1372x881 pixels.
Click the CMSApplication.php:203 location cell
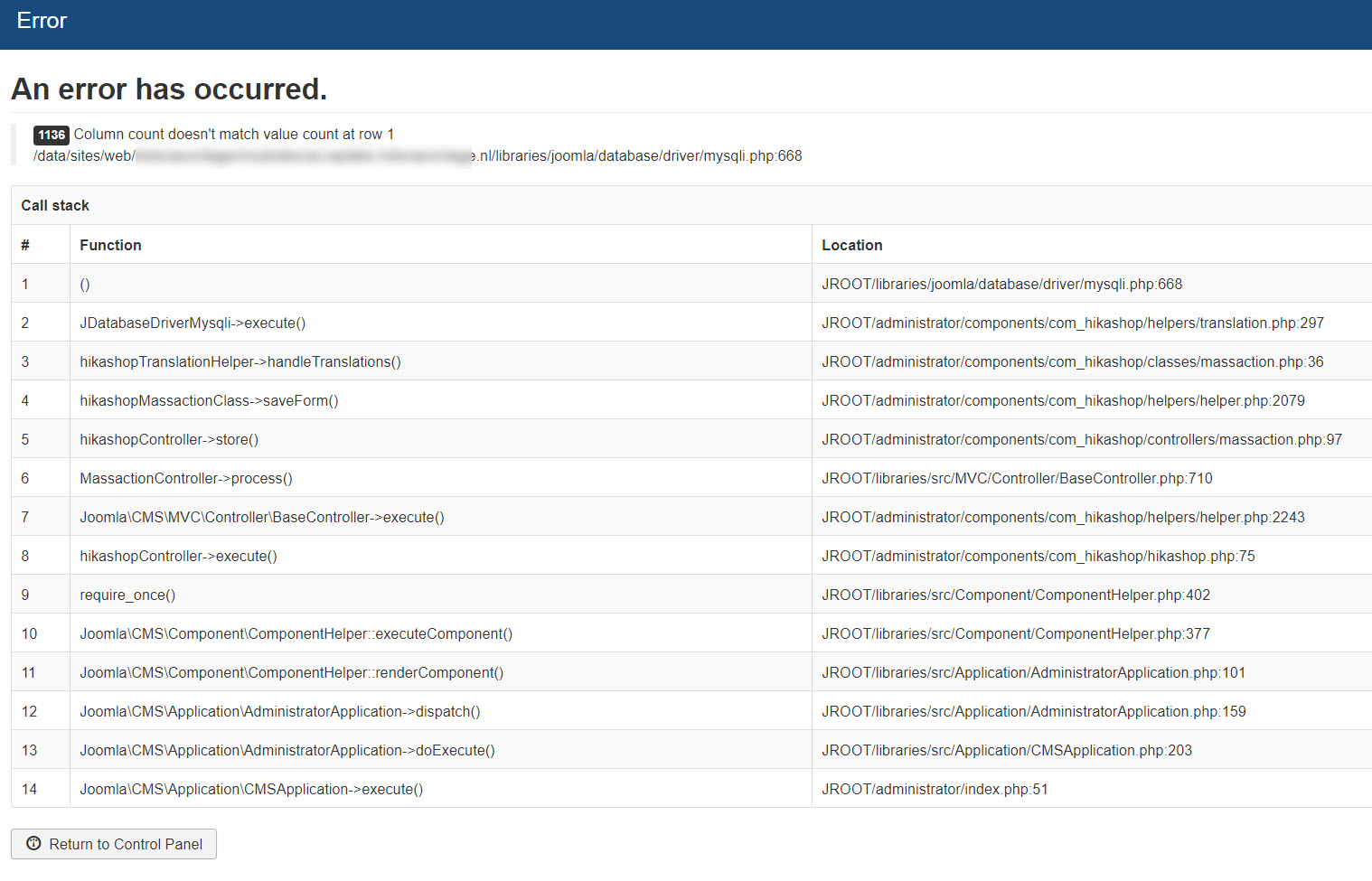pyautogui.click(x=1006, y=750)
